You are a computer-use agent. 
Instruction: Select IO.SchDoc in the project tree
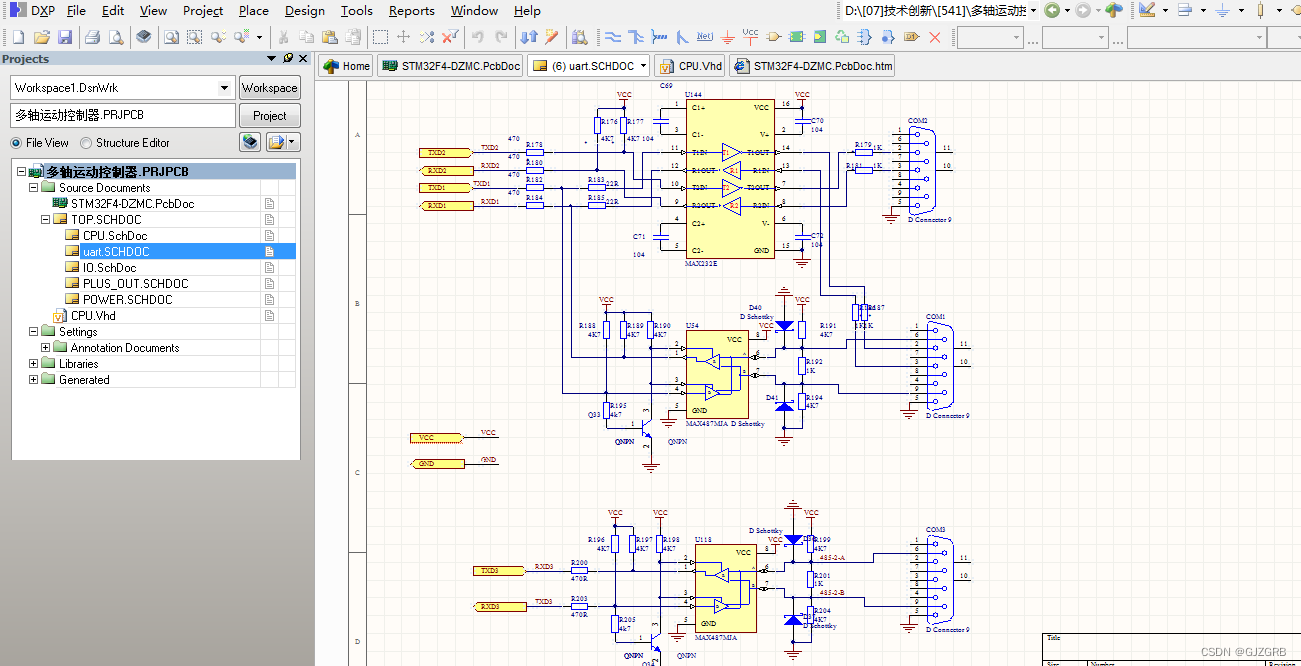(110, 268)
